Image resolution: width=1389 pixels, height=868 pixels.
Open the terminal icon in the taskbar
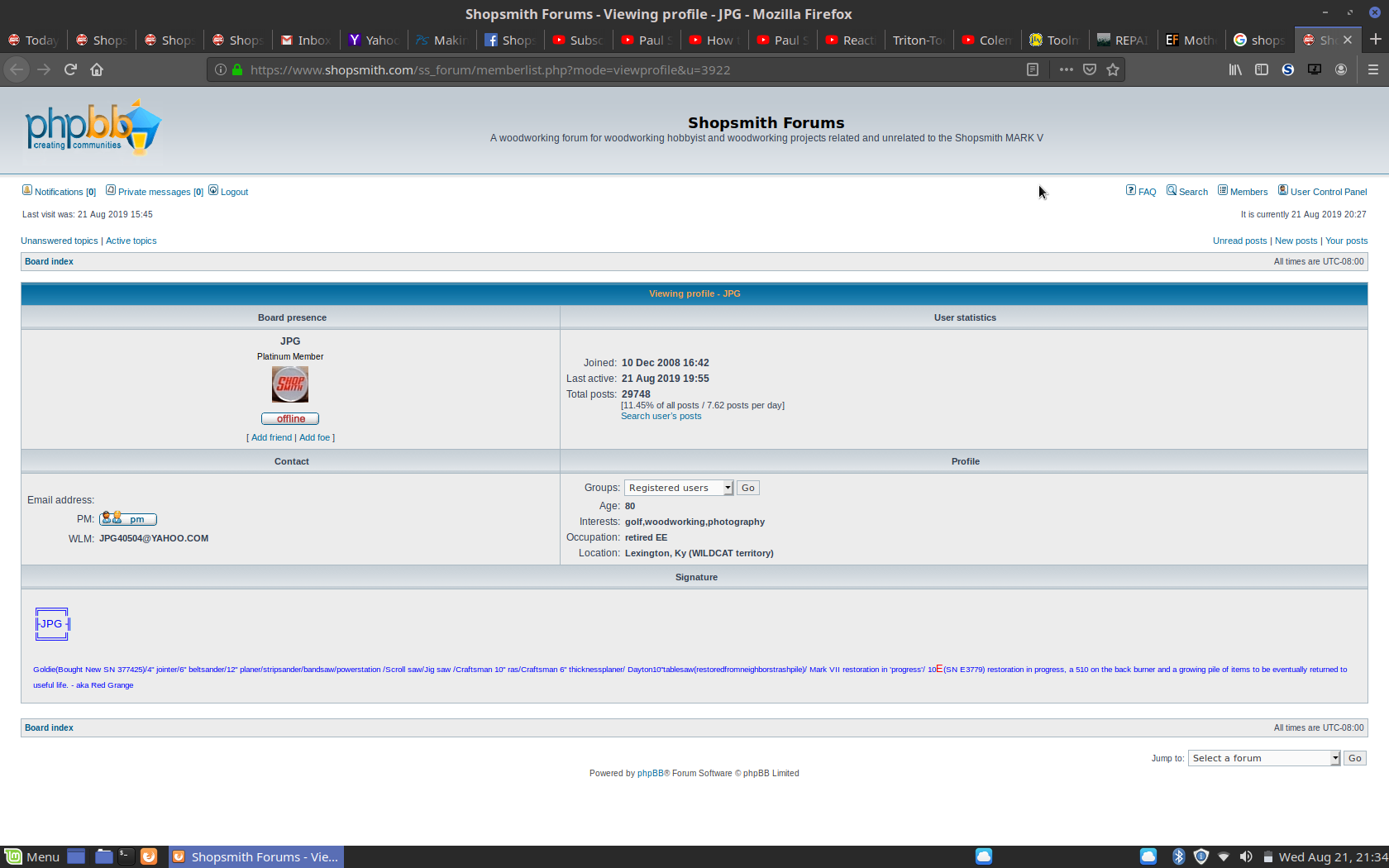pos(126,856)
